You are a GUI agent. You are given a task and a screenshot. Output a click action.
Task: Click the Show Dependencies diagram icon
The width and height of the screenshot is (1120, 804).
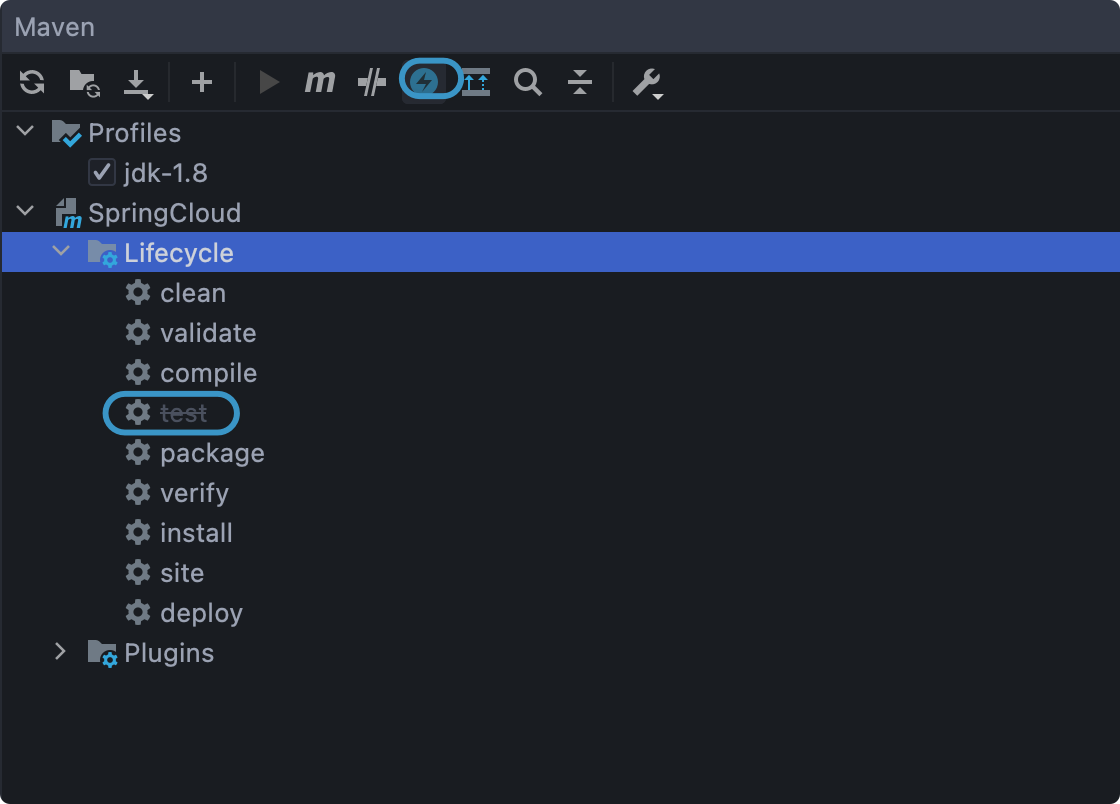pyautogui.click(x=477, y=82)
